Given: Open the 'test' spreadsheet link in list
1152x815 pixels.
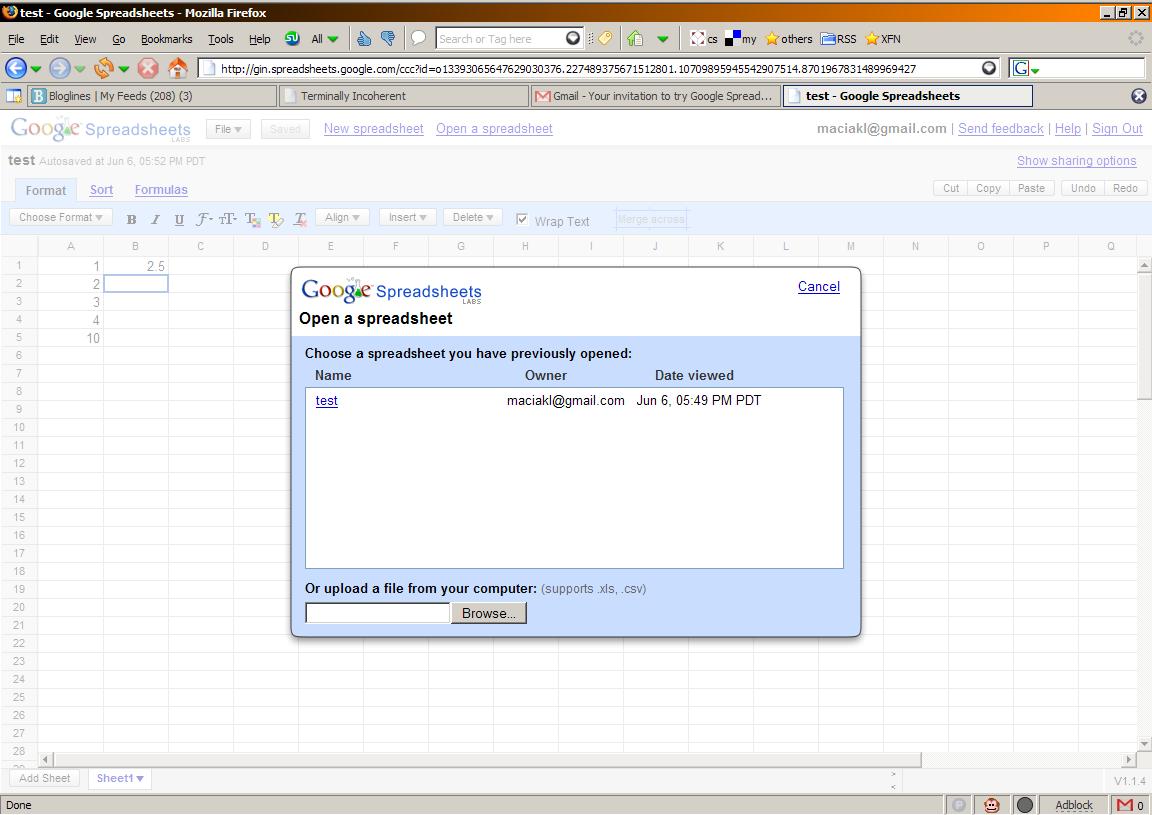Looking at the screenshot, I should pos(327,401).
